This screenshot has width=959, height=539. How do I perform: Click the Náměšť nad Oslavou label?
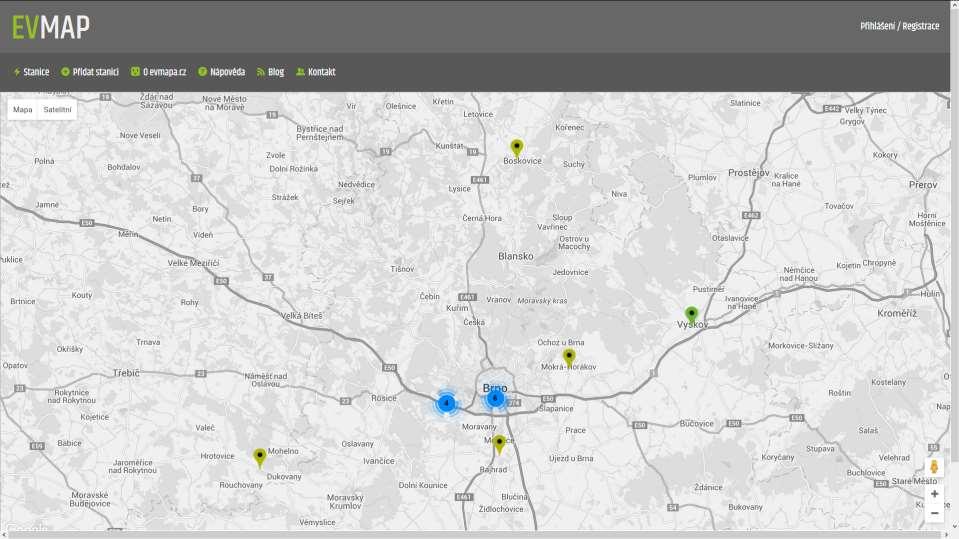click(x=265, y=380)
